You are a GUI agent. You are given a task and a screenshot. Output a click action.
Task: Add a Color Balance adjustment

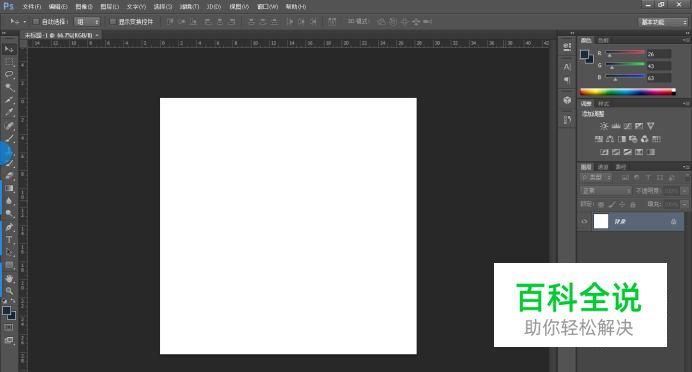[610, 139]
